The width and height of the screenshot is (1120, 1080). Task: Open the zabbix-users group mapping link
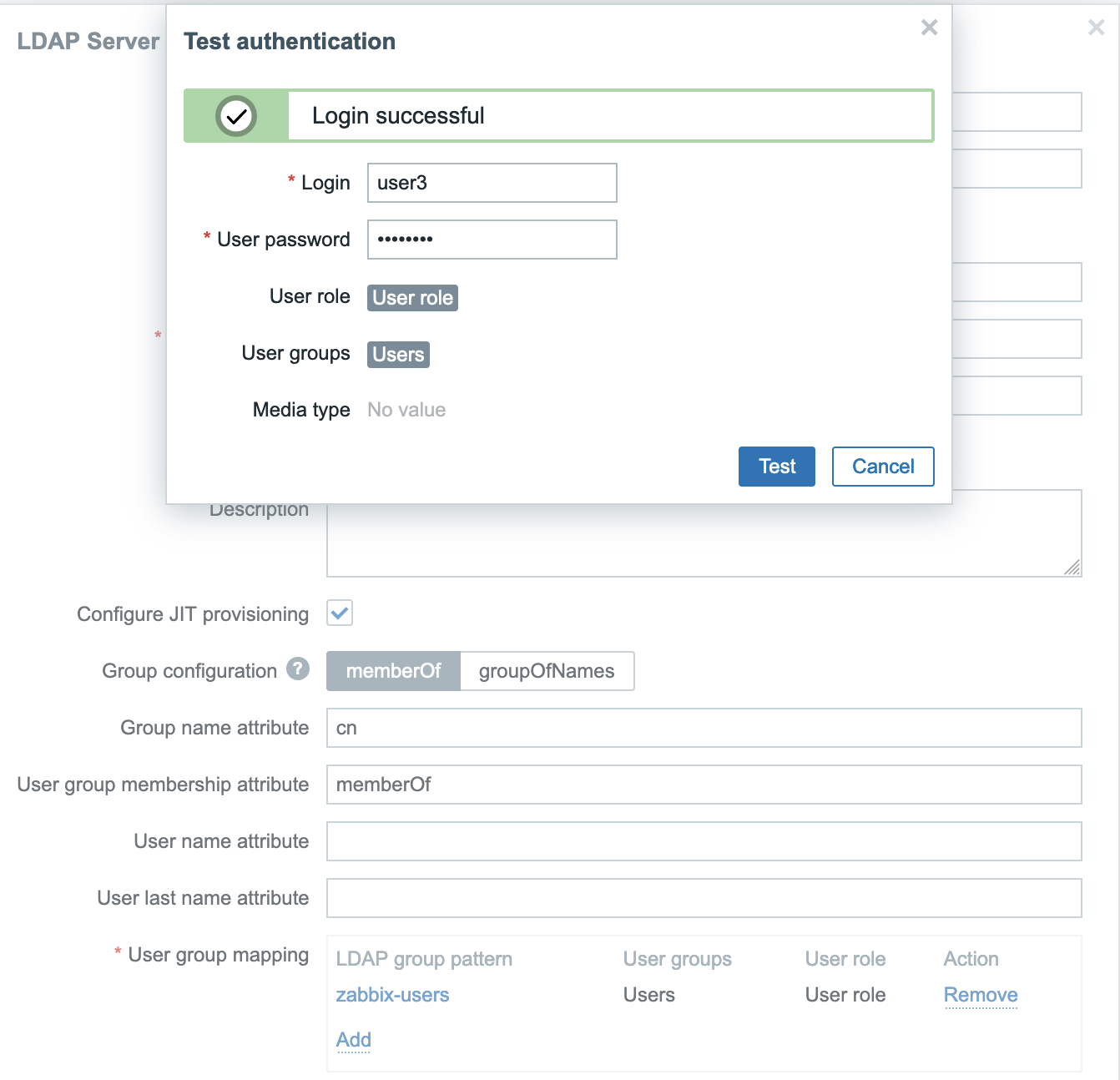coord(392,995)
